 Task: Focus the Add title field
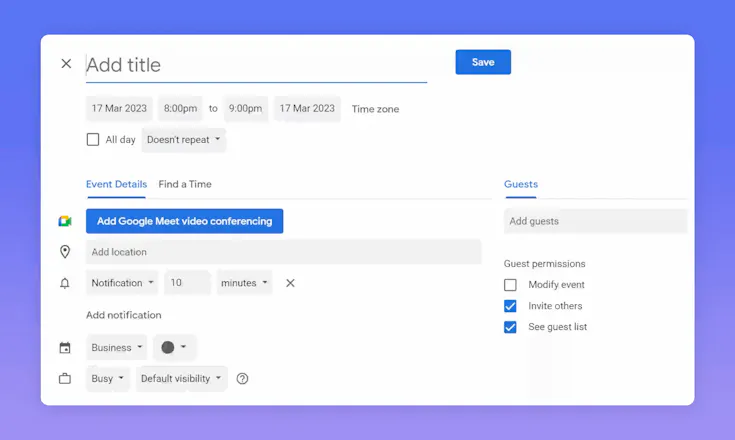256,65
